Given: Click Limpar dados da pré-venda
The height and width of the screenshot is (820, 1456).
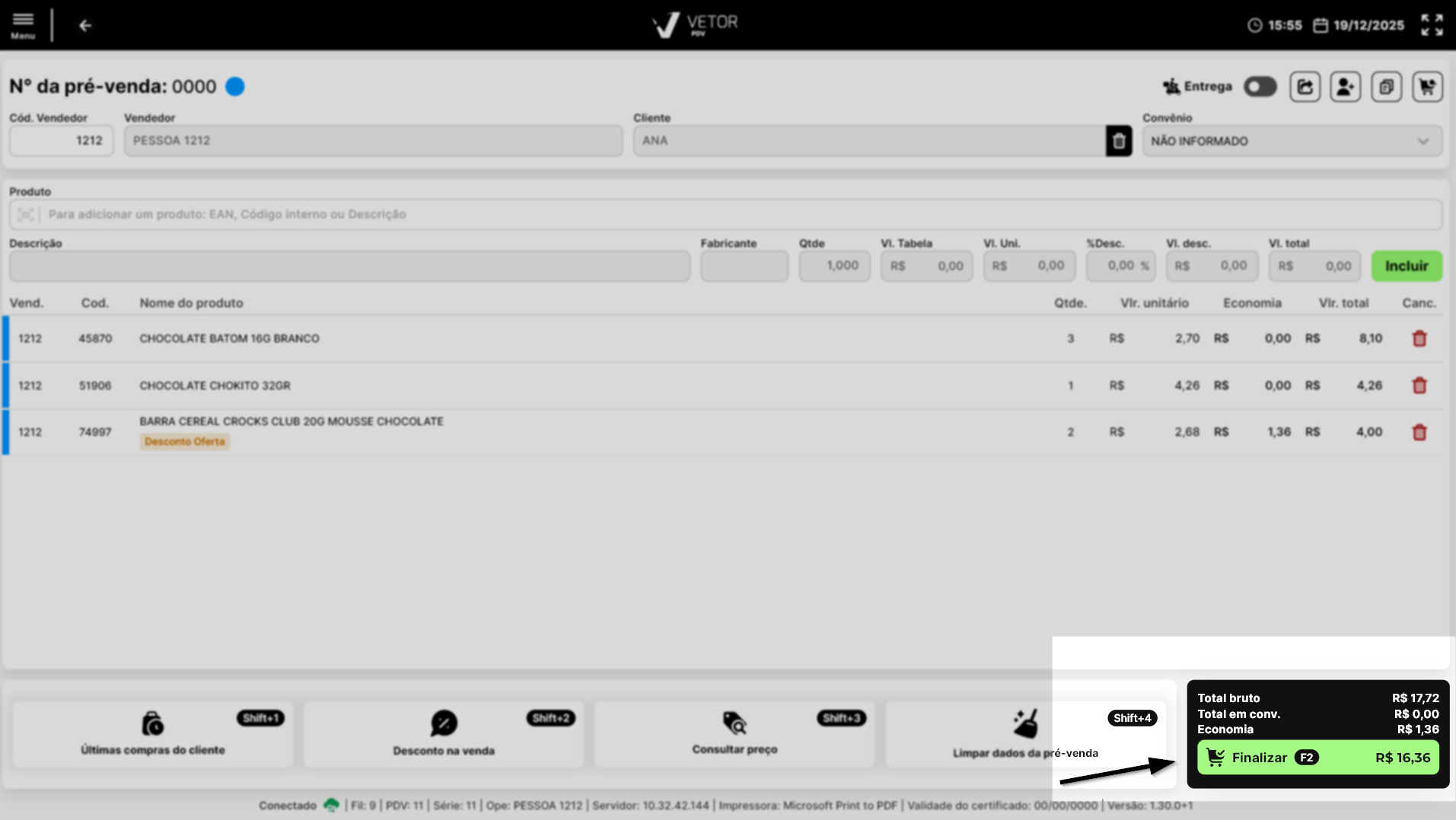Looking at the screenshot, I should tap(1025, 734).
